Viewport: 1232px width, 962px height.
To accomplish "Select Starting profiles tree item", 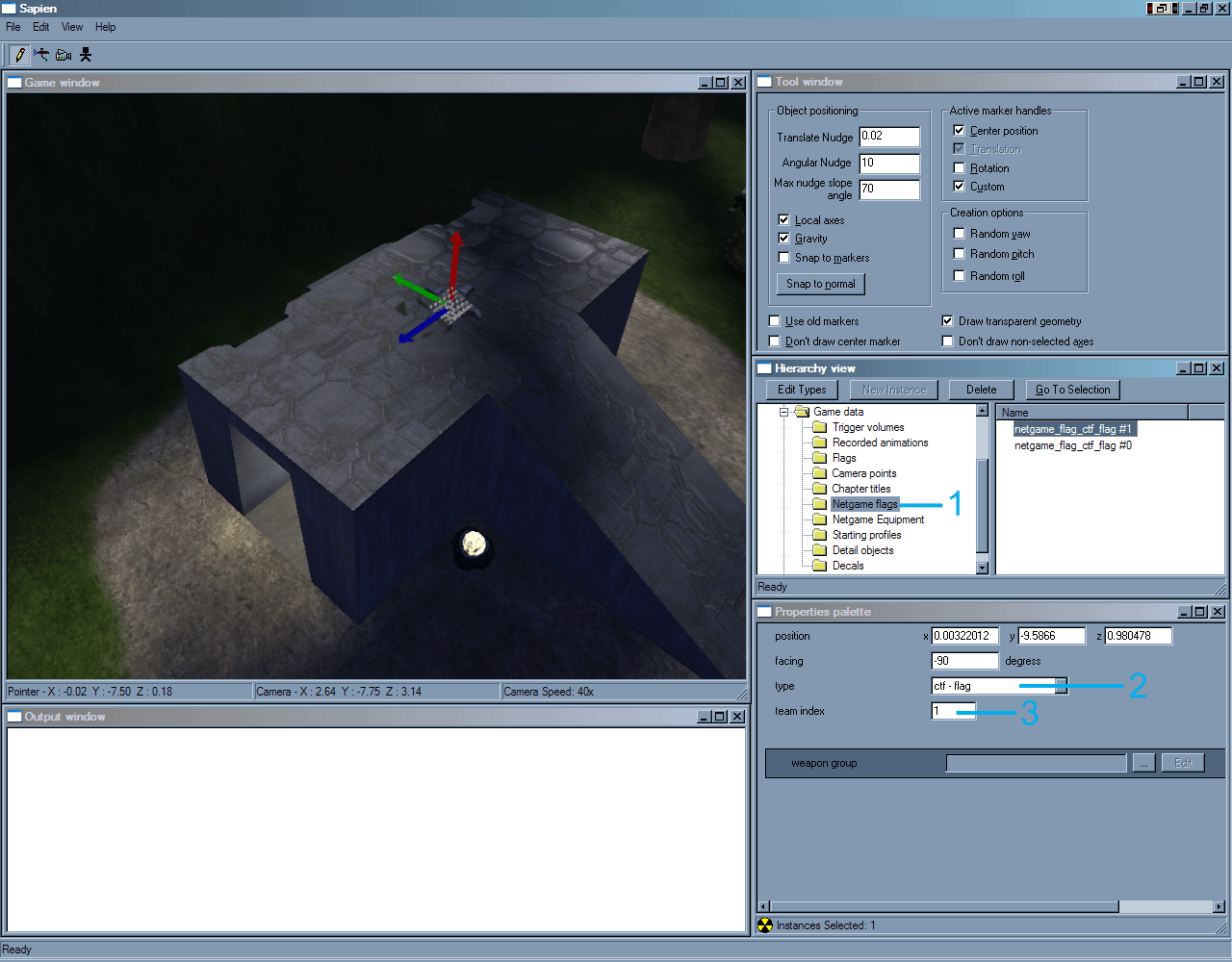I will point(866,535).
